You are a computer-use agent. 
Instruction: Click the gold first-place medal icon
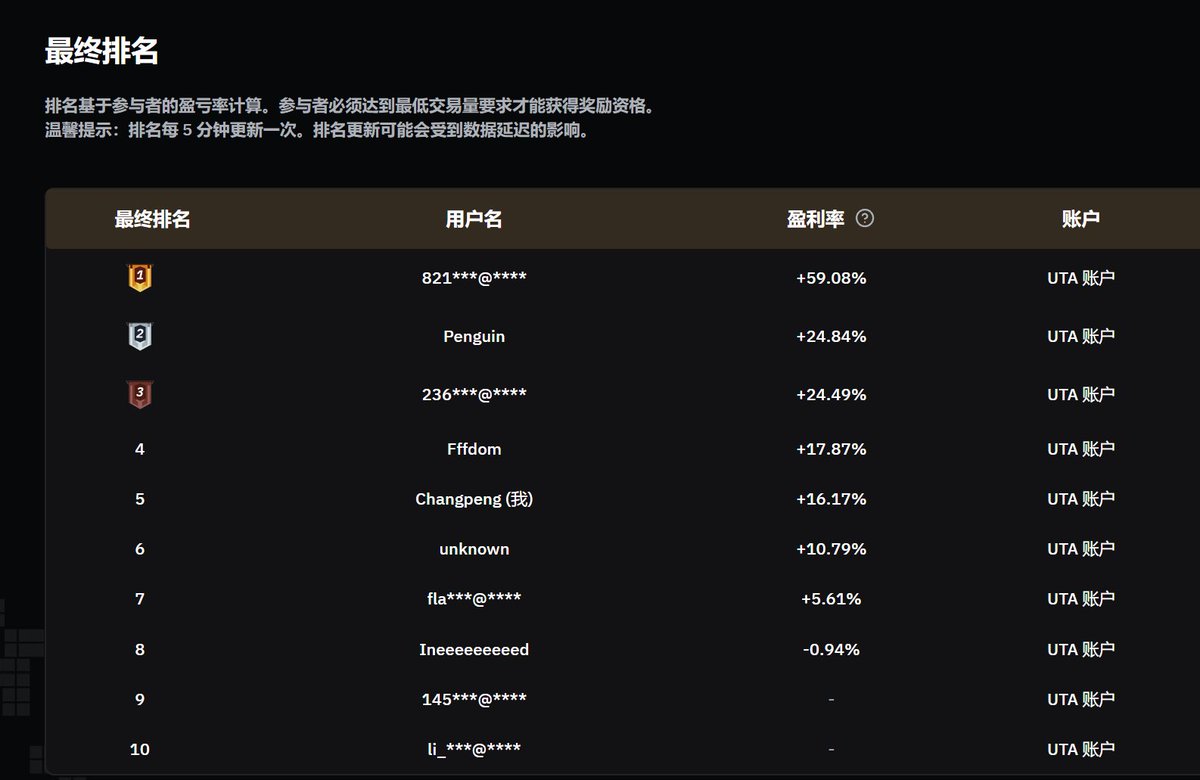click(x=140, y=278)
